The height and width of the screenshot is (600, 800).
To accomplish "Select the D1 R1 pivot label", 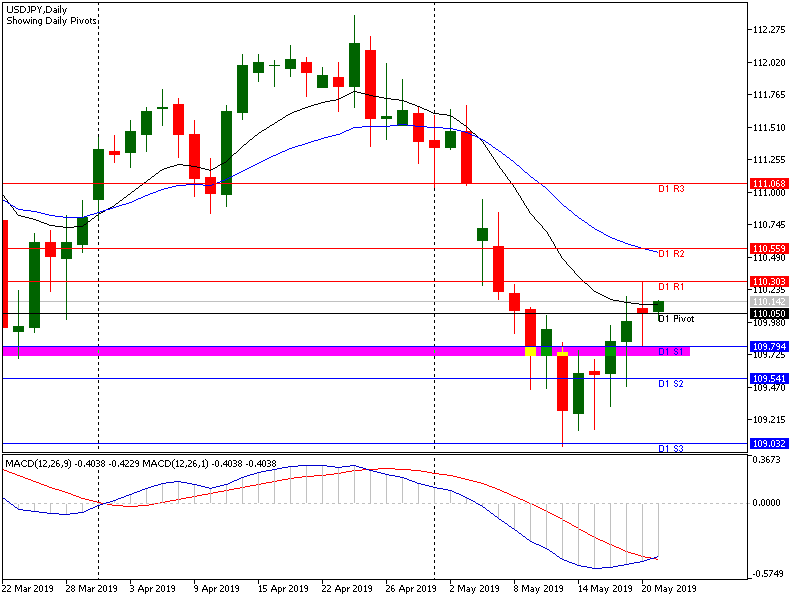I will click(671, 287).
